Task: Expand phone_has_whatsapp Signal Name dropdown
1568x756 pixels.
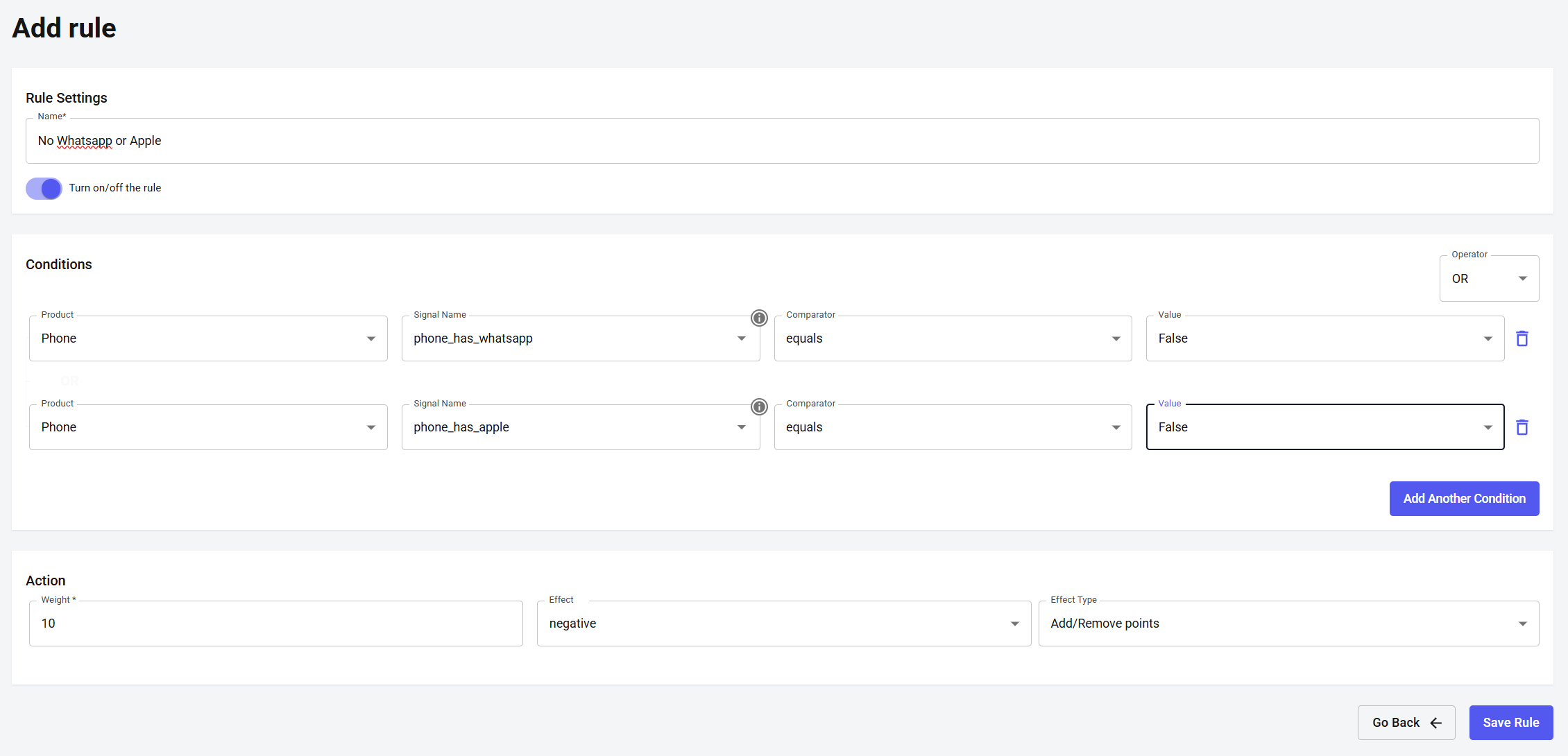Action: pos(580,338)
